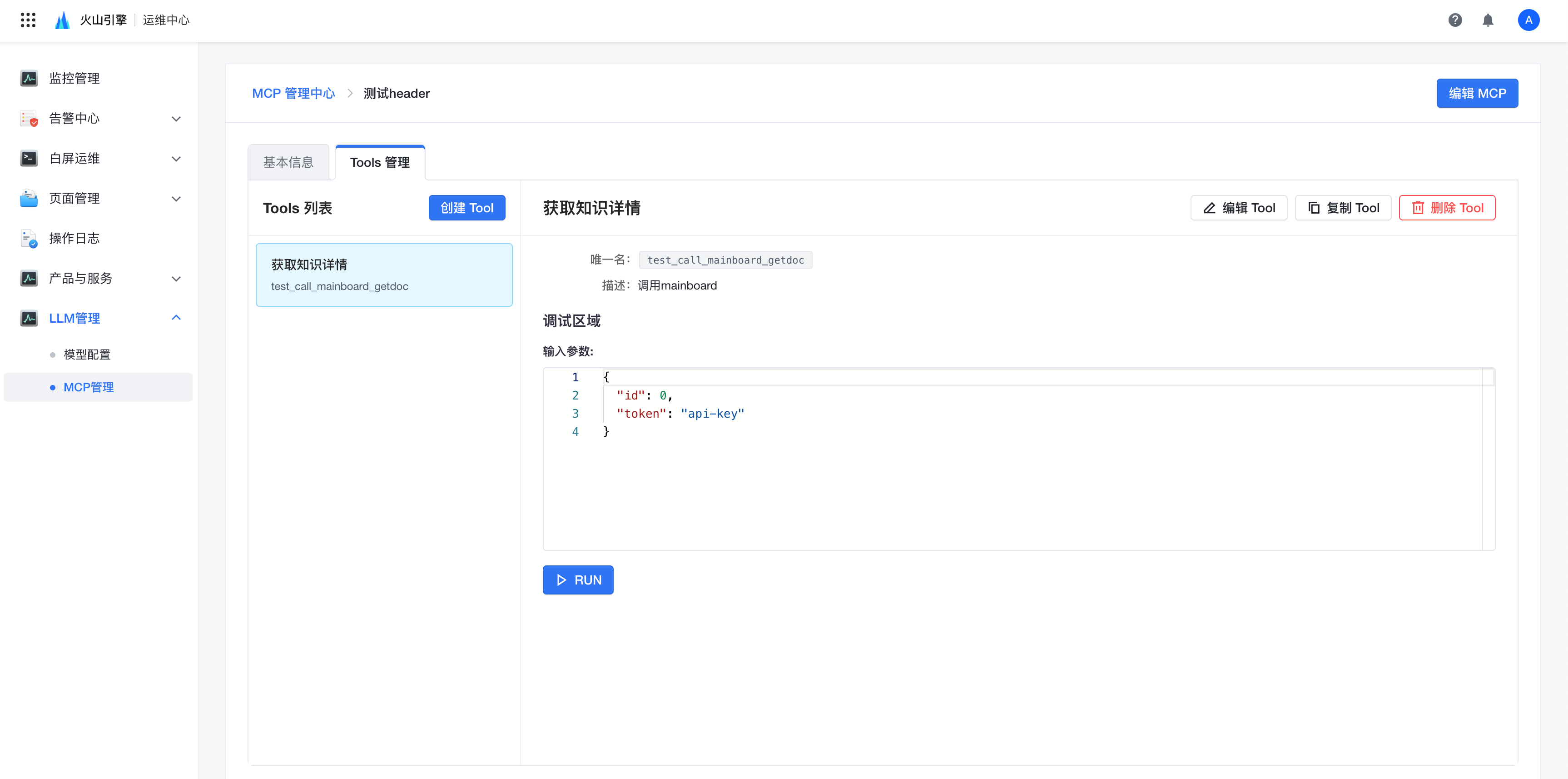Click the 白屏运维 terminal icon
The height and width of the screenshot is (779, 1568).
point(29,158)
